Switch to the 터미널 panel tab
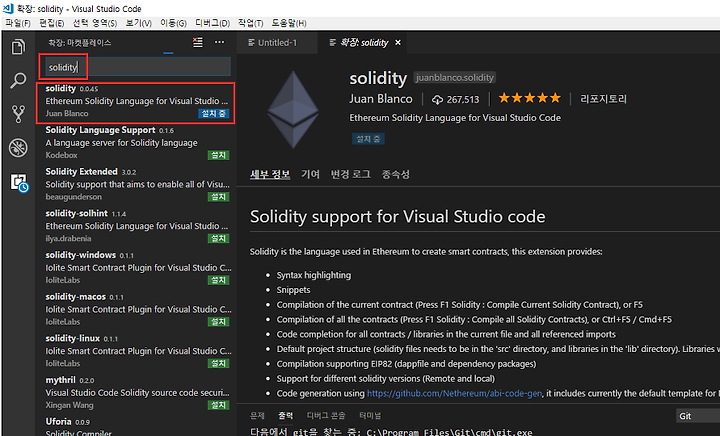Viewport: 720px width, 436px height. pyautogui.click(x=370, y=415)
